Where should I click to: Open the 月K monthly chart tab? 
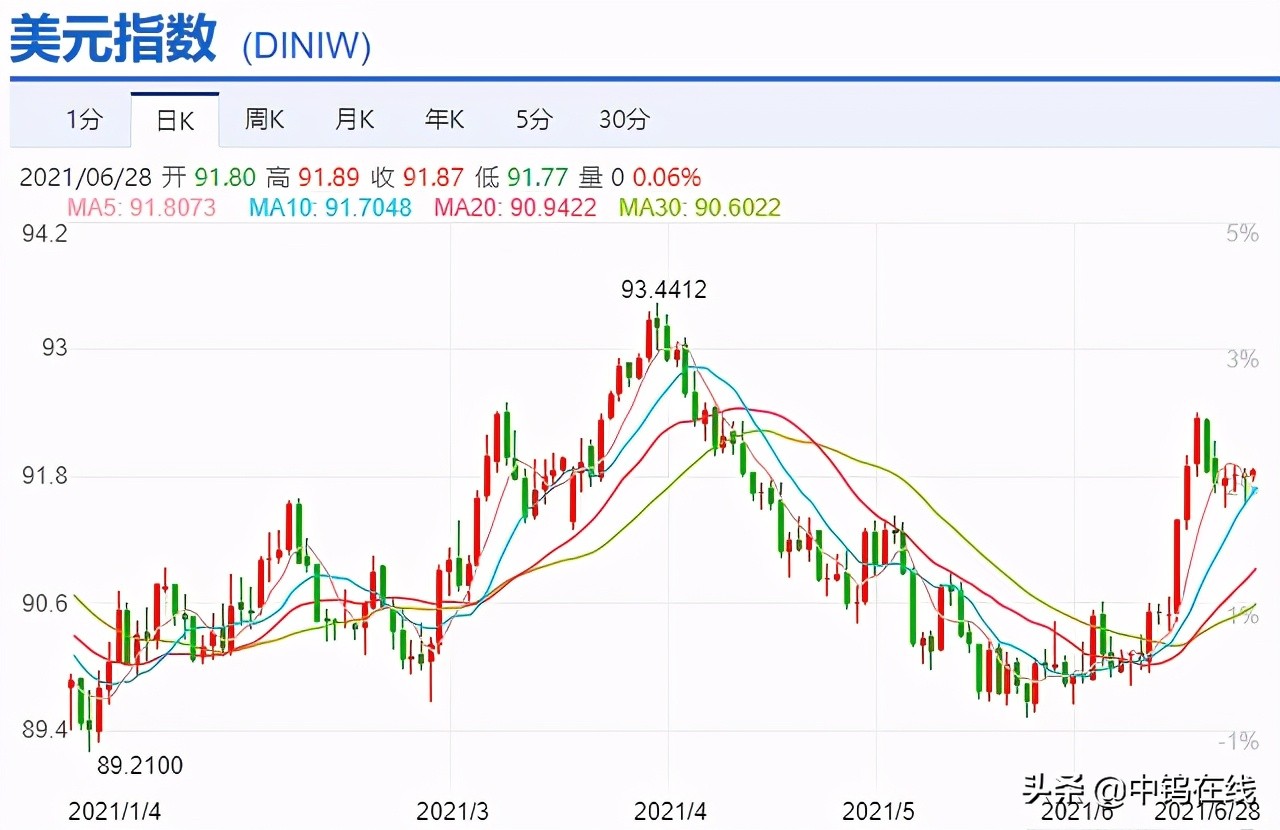tap(354, 120)
